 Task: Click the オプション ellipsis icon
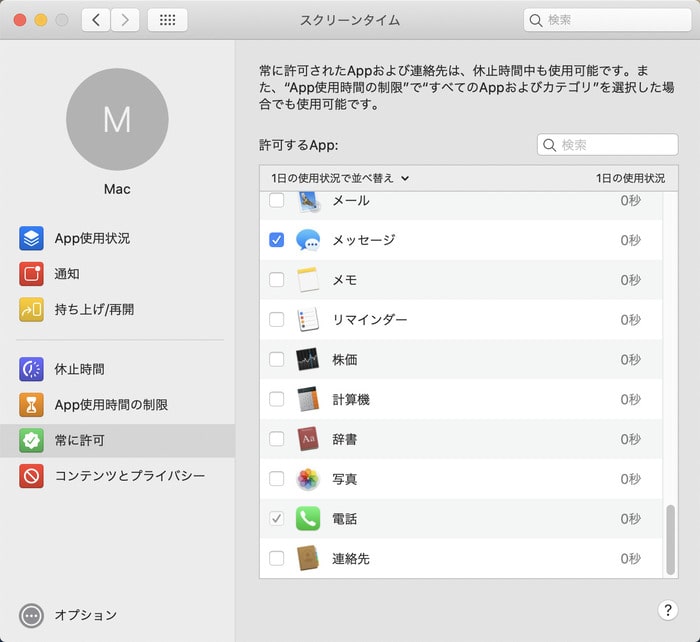click(31, 615)
